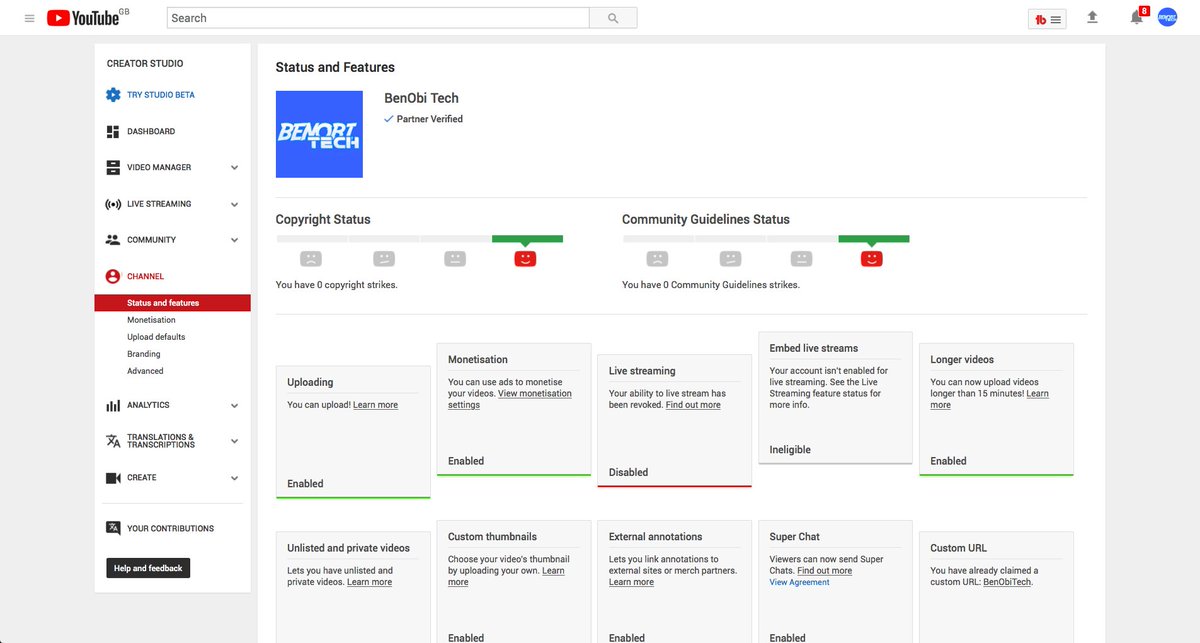Click Learn more in External annotations card
This screenshot has width=1200, height=643.
pos(631,582)
